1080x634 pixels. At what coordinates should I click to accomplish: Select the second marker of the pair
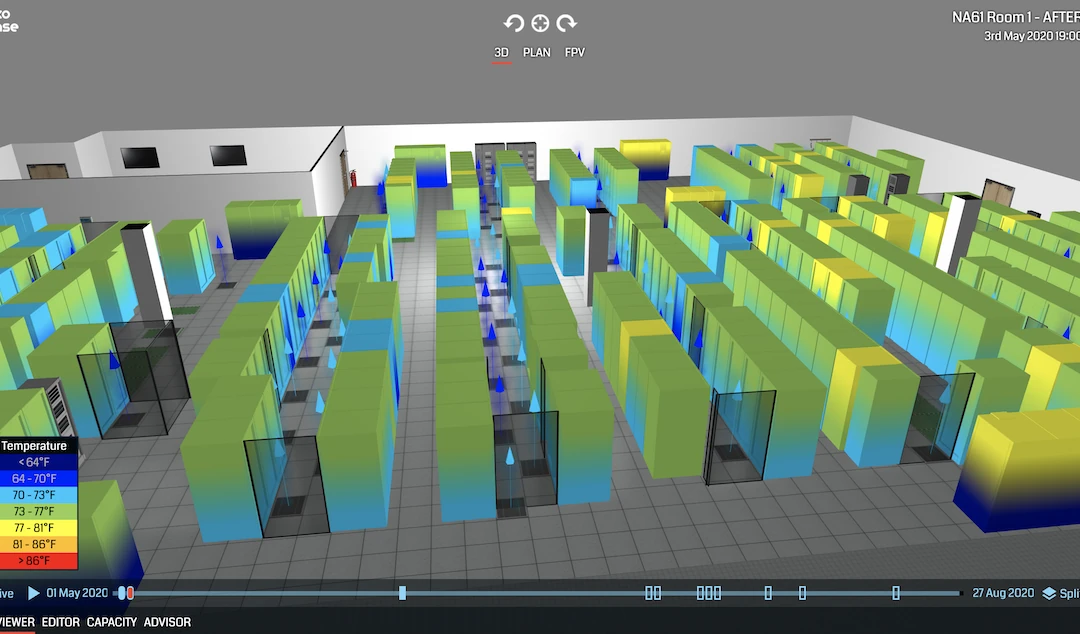(657, 593)
